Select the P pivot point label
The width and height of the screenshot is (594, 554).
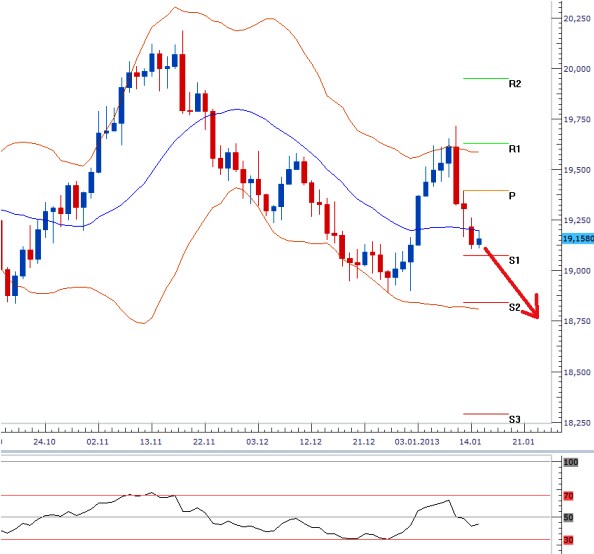tap(512, 196)
